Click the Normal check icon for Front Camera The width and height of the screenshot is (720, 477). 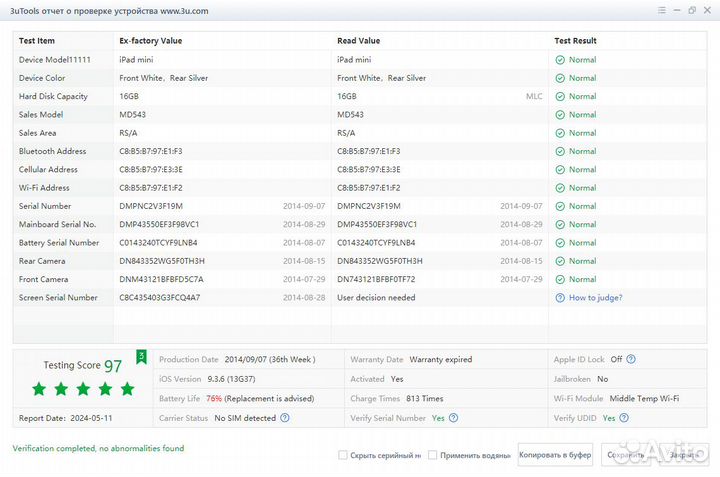[560, 279]
